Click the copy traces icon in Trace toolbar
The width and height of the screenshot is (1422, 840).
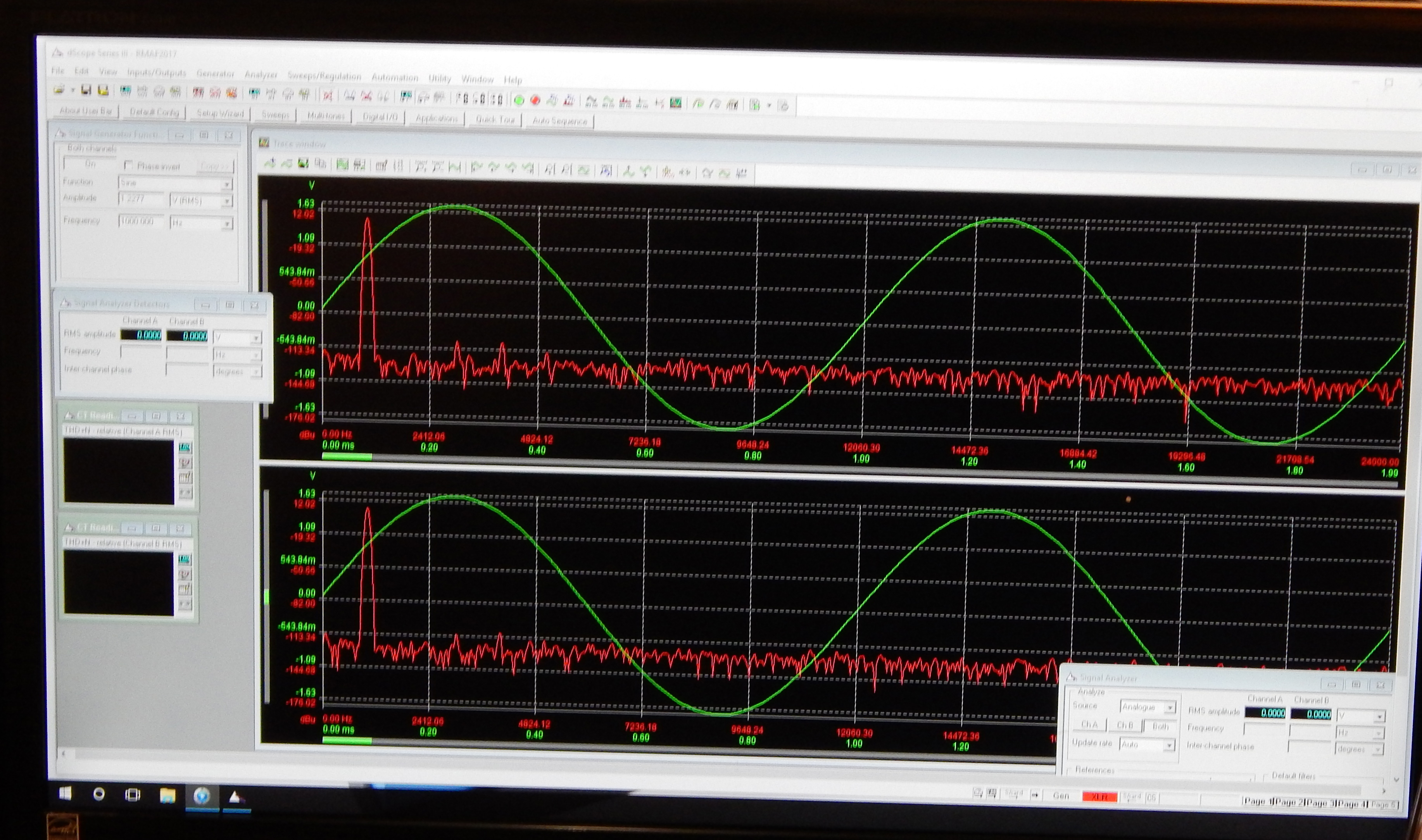coord(320,164)
